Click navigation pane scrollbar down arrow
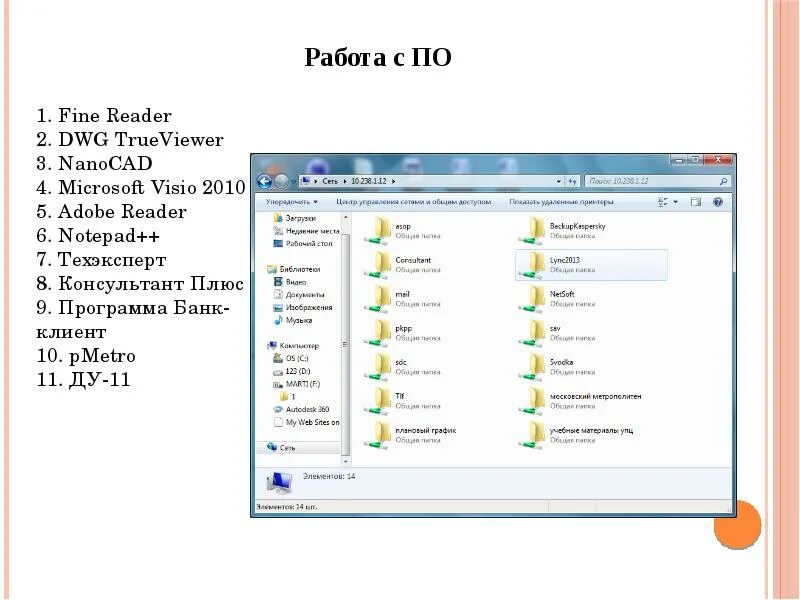Screen dimensions: 800x600 coord(345,461)
